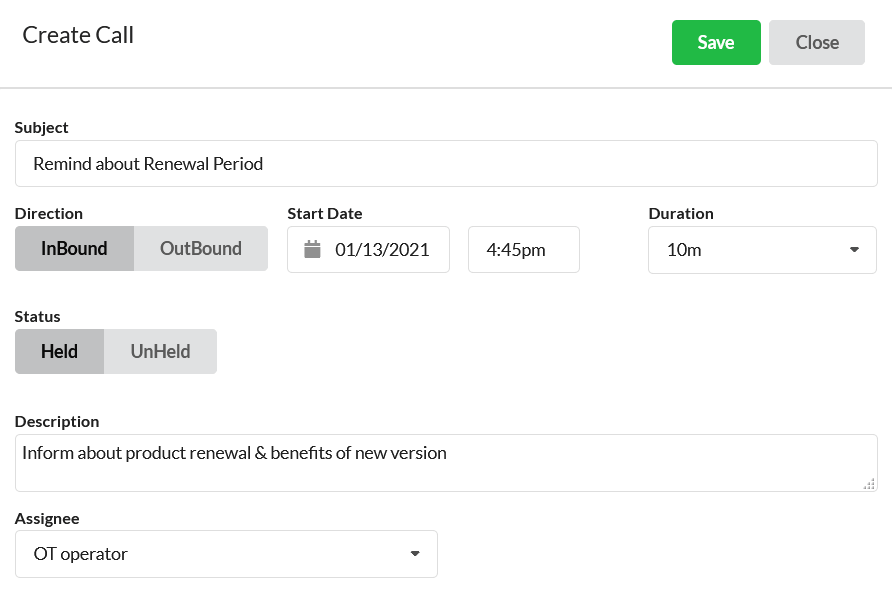Click the Description box resize handle

(x=869, y=484)
